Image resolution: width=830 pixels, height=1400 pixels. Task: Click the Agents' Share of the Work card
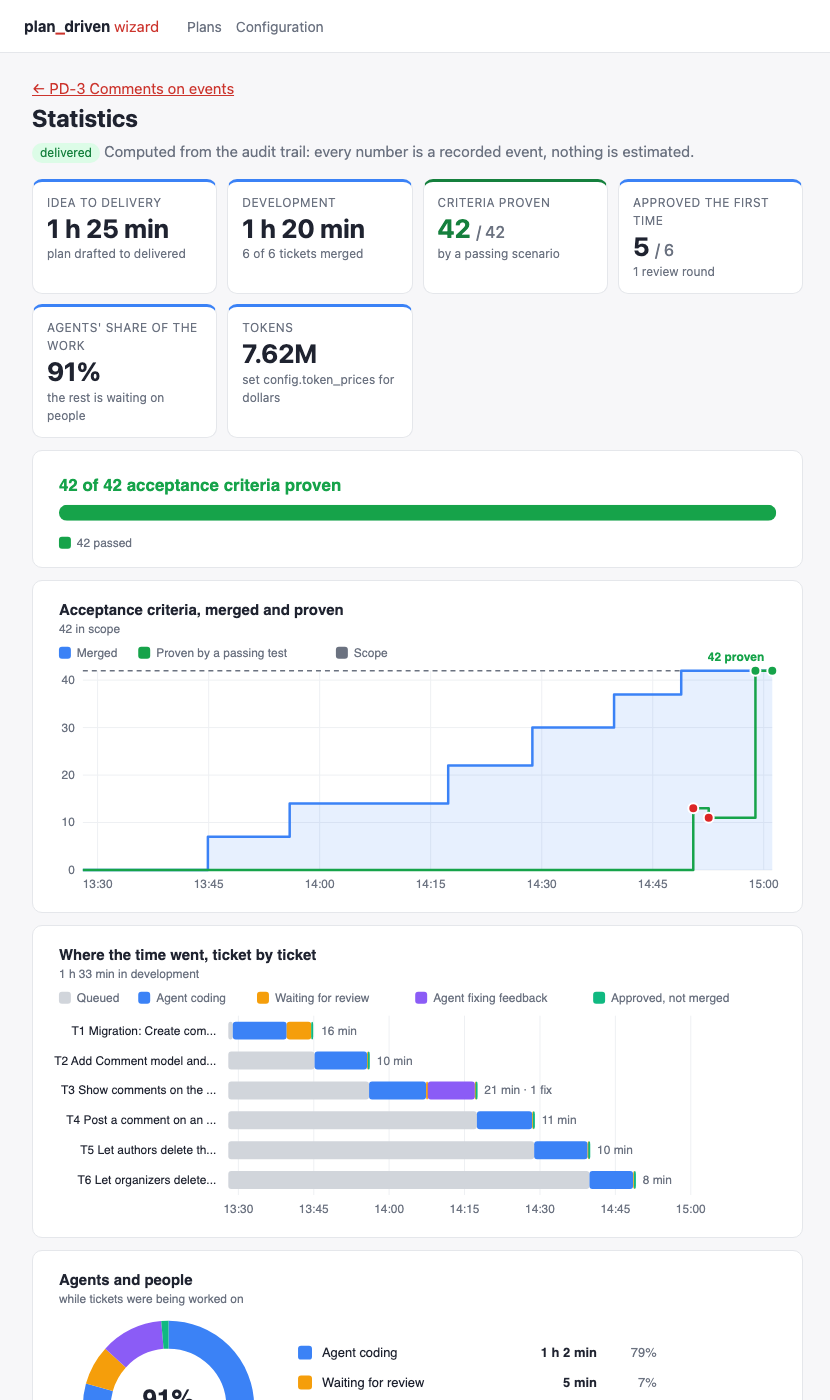(125, 371)
